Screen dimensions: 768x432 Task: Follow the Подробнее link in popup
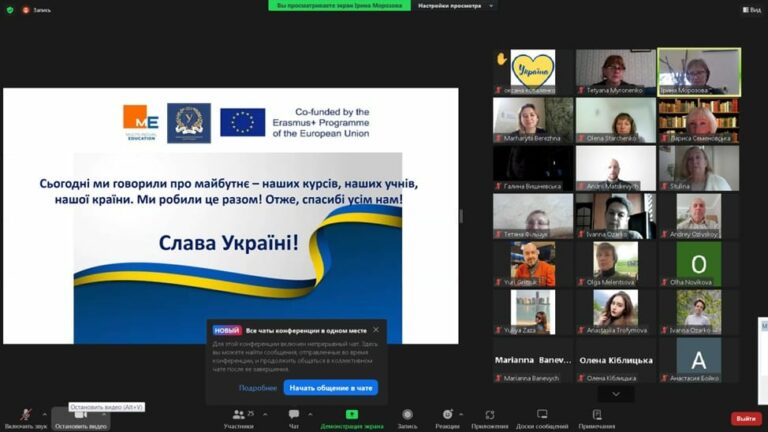[x=258, y=388]
